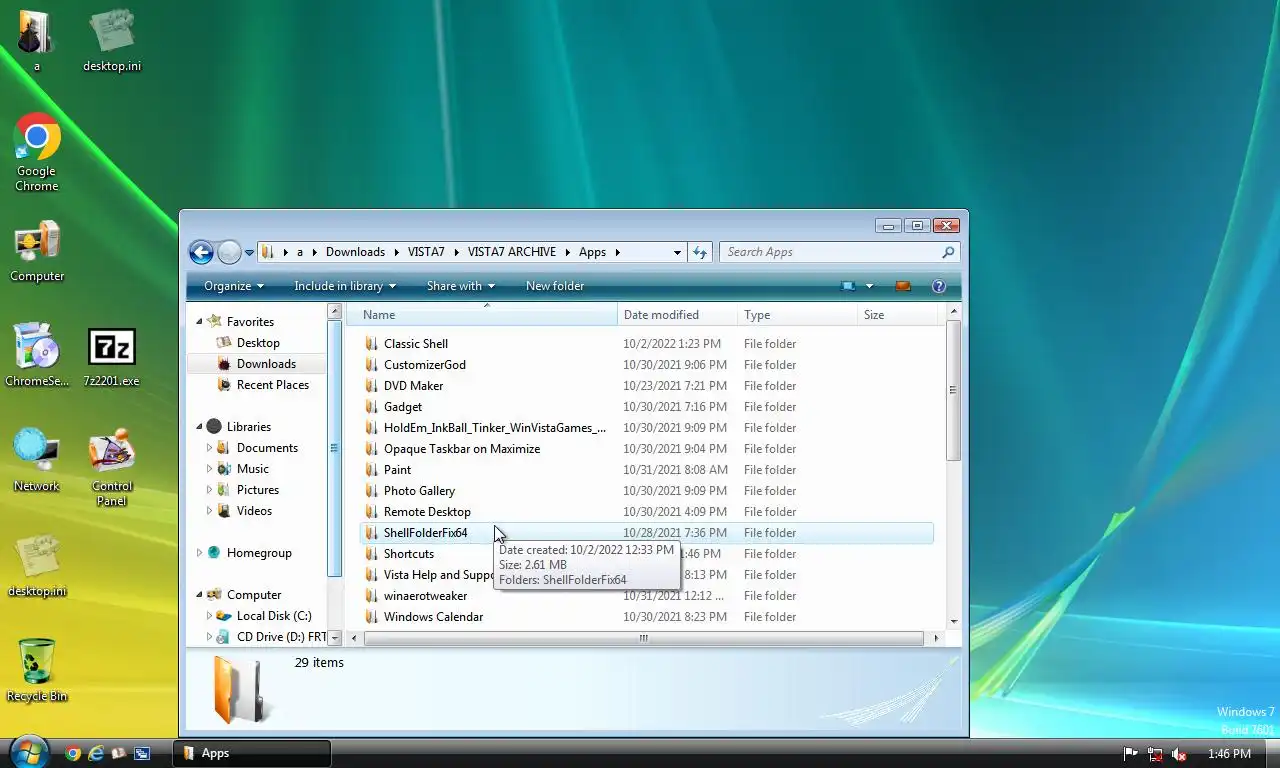
Task: Change view using the views icon
Action: (849, 286)
